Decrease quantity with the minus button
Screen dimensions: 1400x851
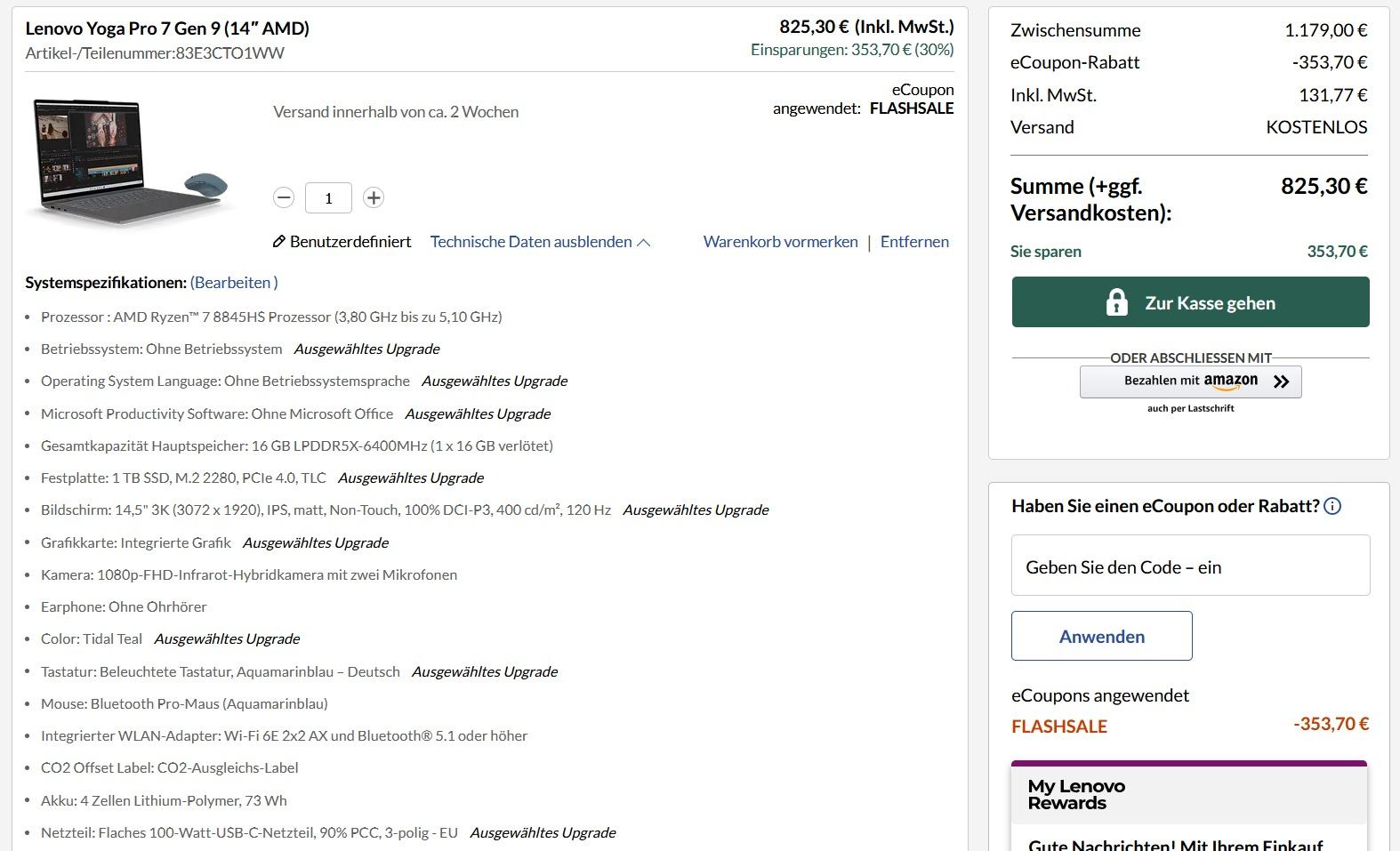click(284, 197)
